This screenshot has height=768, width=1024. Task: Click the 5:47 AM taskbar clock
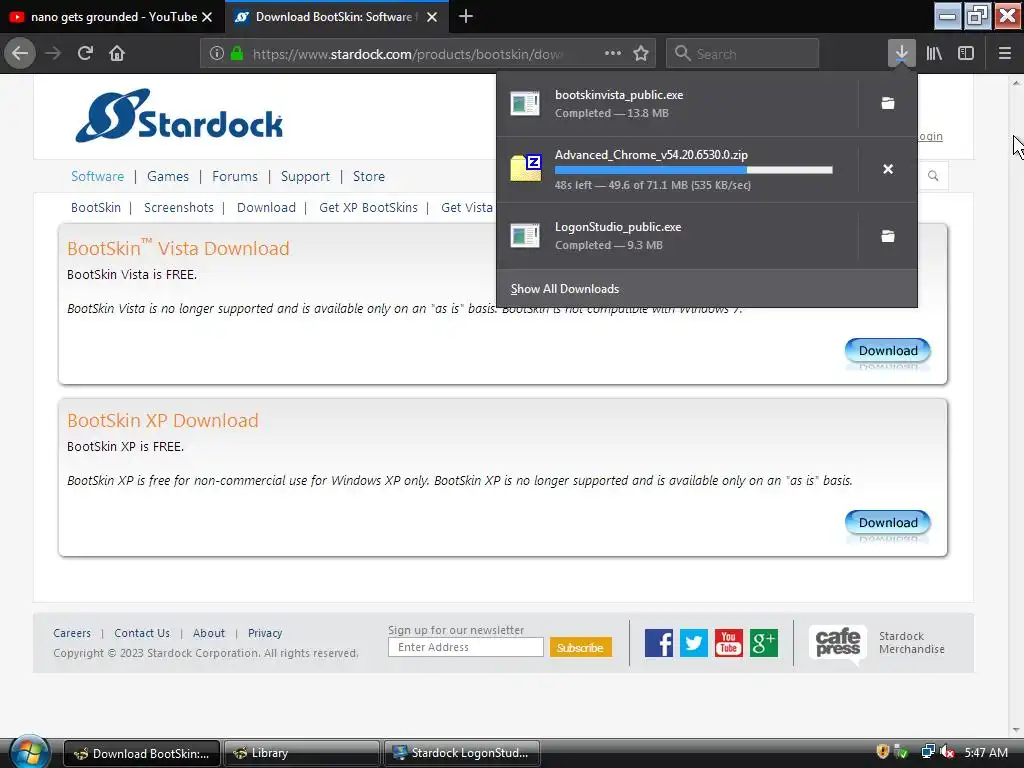tap(986, 752)
